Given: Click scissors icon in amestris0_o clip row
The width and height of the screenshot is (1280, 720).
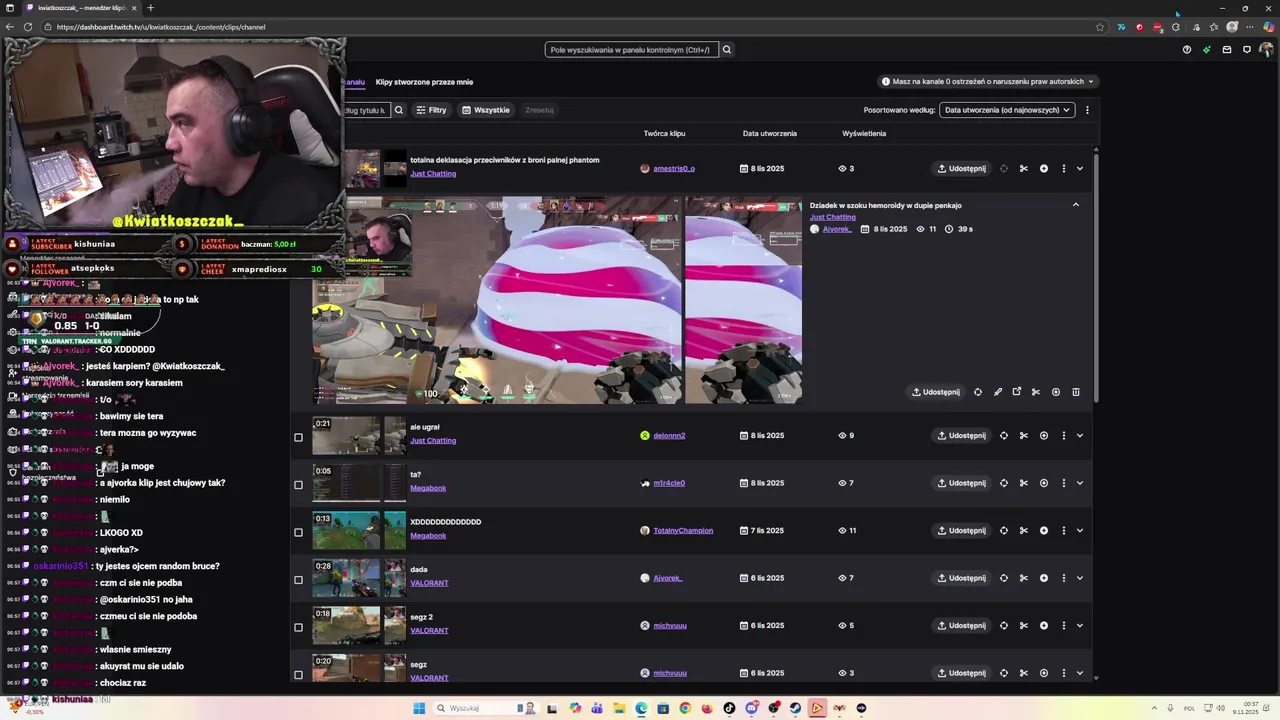Looking at the screenshot, I should pos(1023,169).
